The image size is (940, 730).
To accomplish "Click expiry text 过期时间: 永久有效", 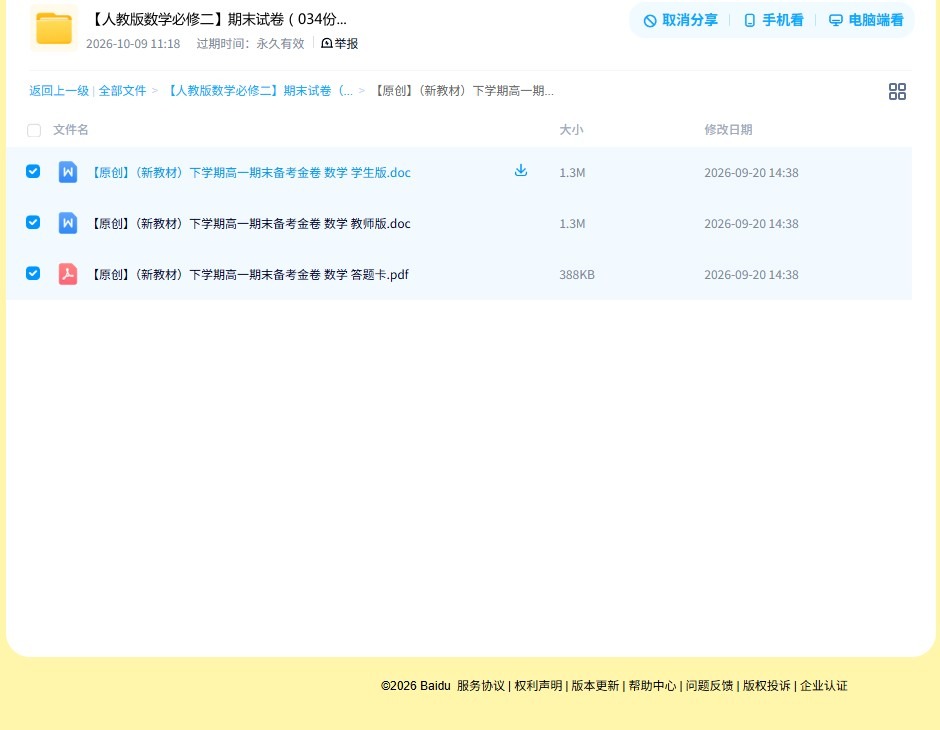I will (251, 44).
